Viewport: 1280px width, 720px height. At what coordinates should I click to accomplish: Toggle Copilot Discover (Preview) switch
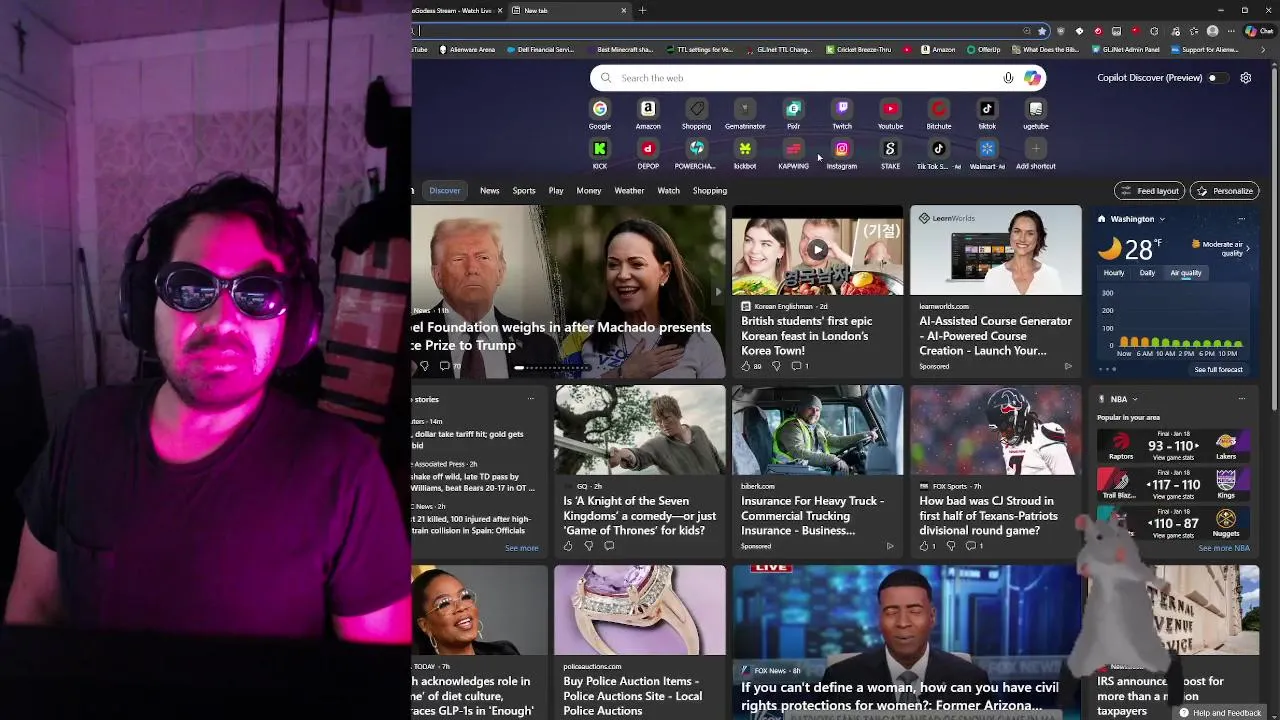pos(1217,78)
